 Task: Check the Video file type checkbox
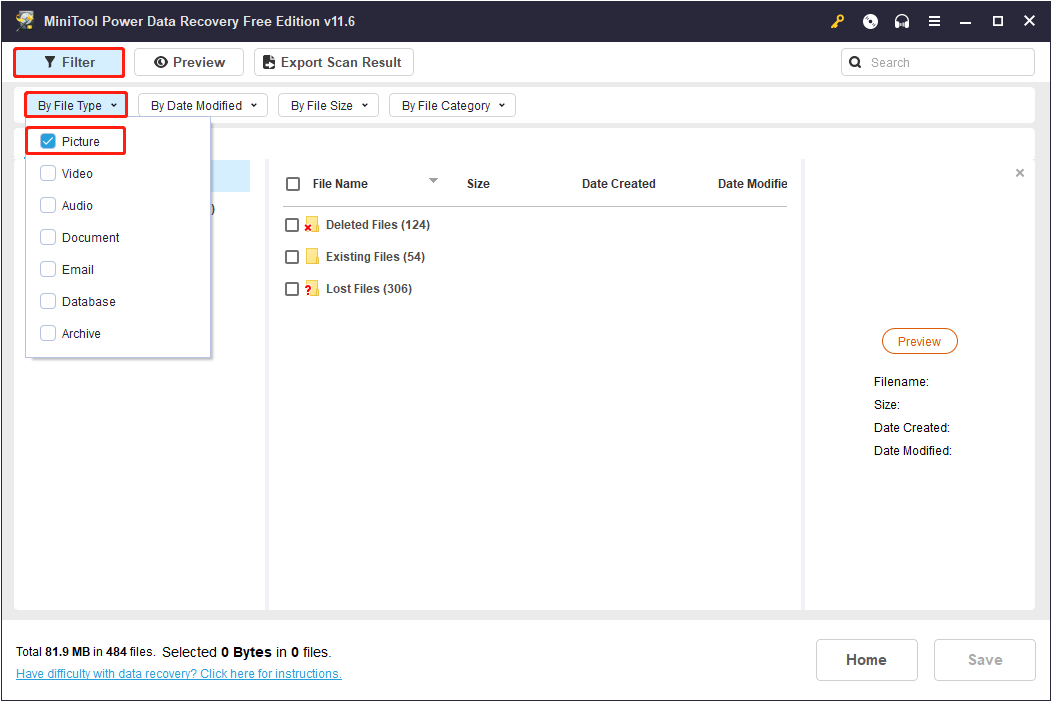tap(48, 173)
